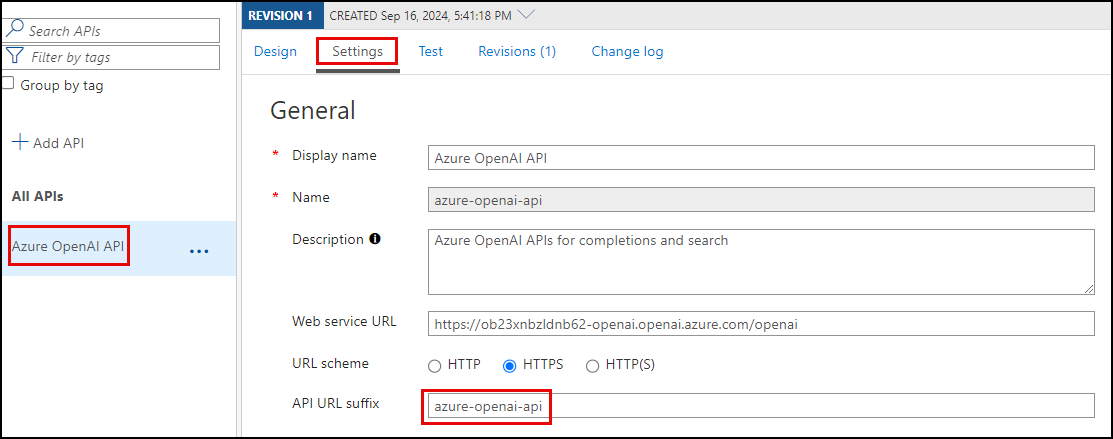Select the HTTP URL scheme radio button
Image resolution: width=1113 pixels, height=439 pixels.
coord(434,366)
